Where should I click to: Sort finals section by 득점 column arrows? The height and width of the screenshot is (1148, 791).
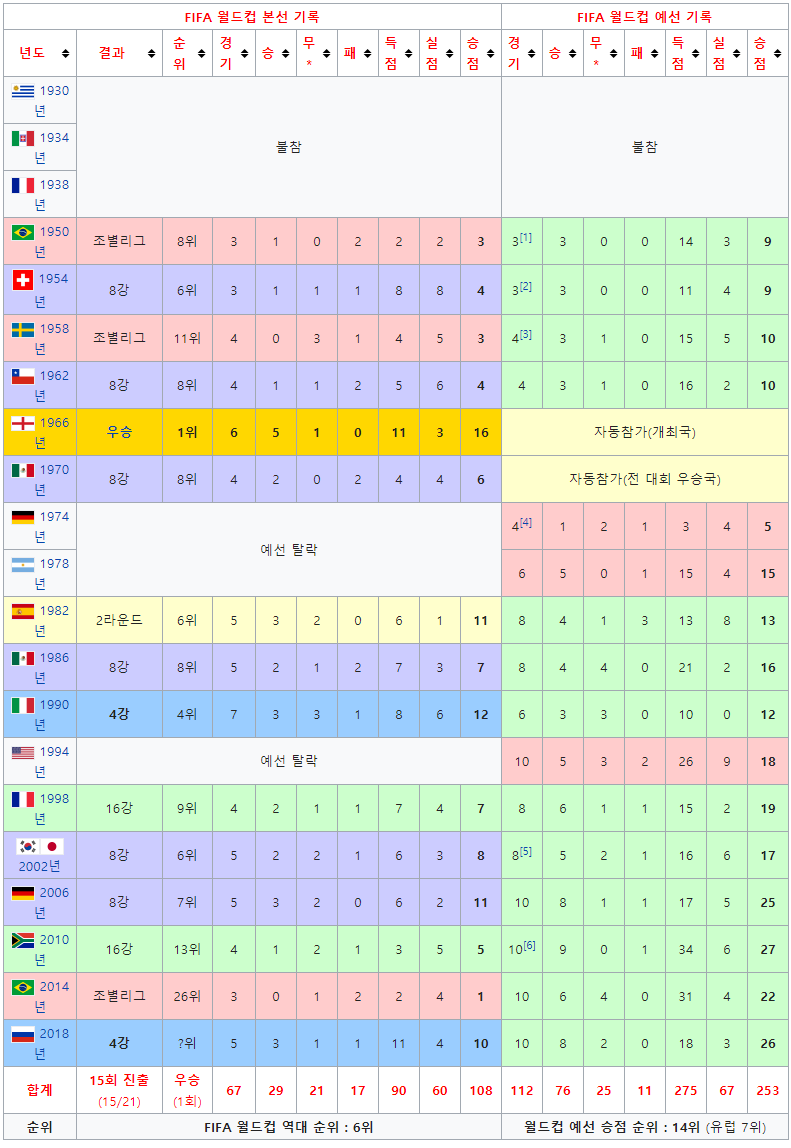[409, 53]
